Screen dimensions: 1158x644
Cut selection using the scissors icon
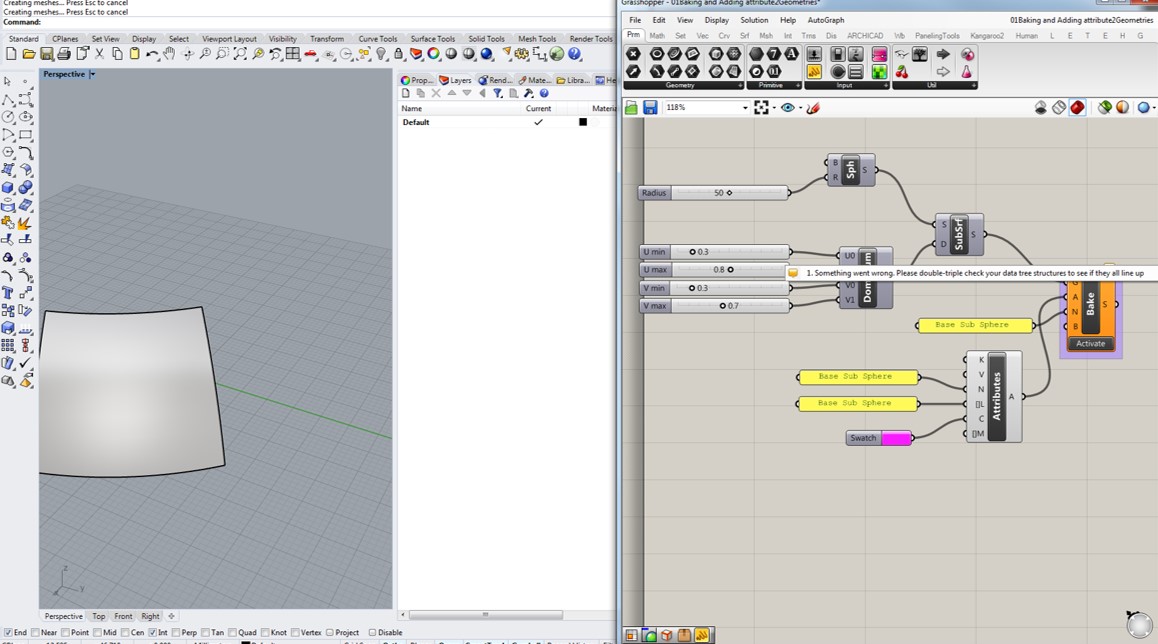(100, 54)
